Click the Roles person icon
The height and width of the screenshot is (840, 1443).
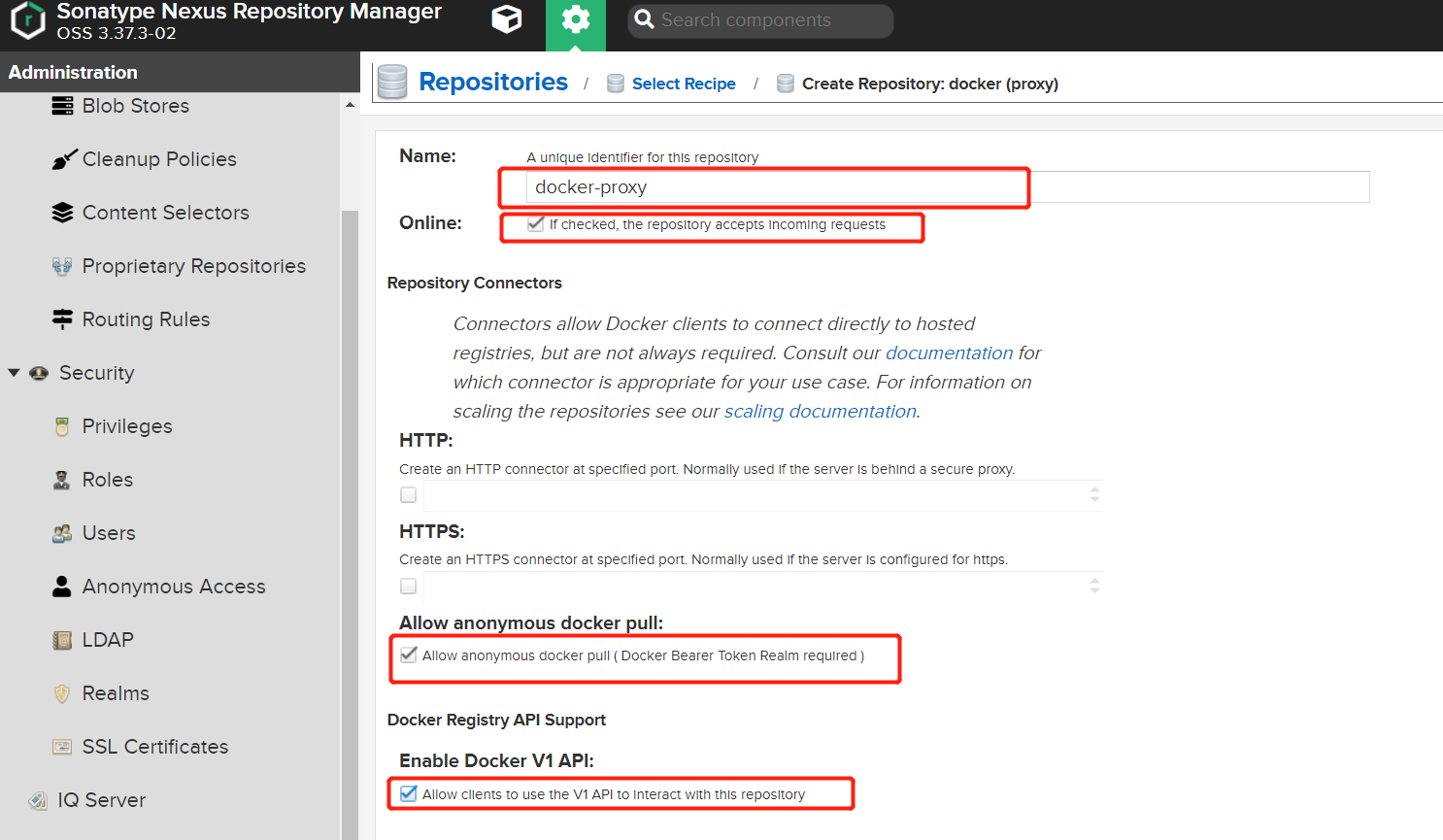(62, 480)
